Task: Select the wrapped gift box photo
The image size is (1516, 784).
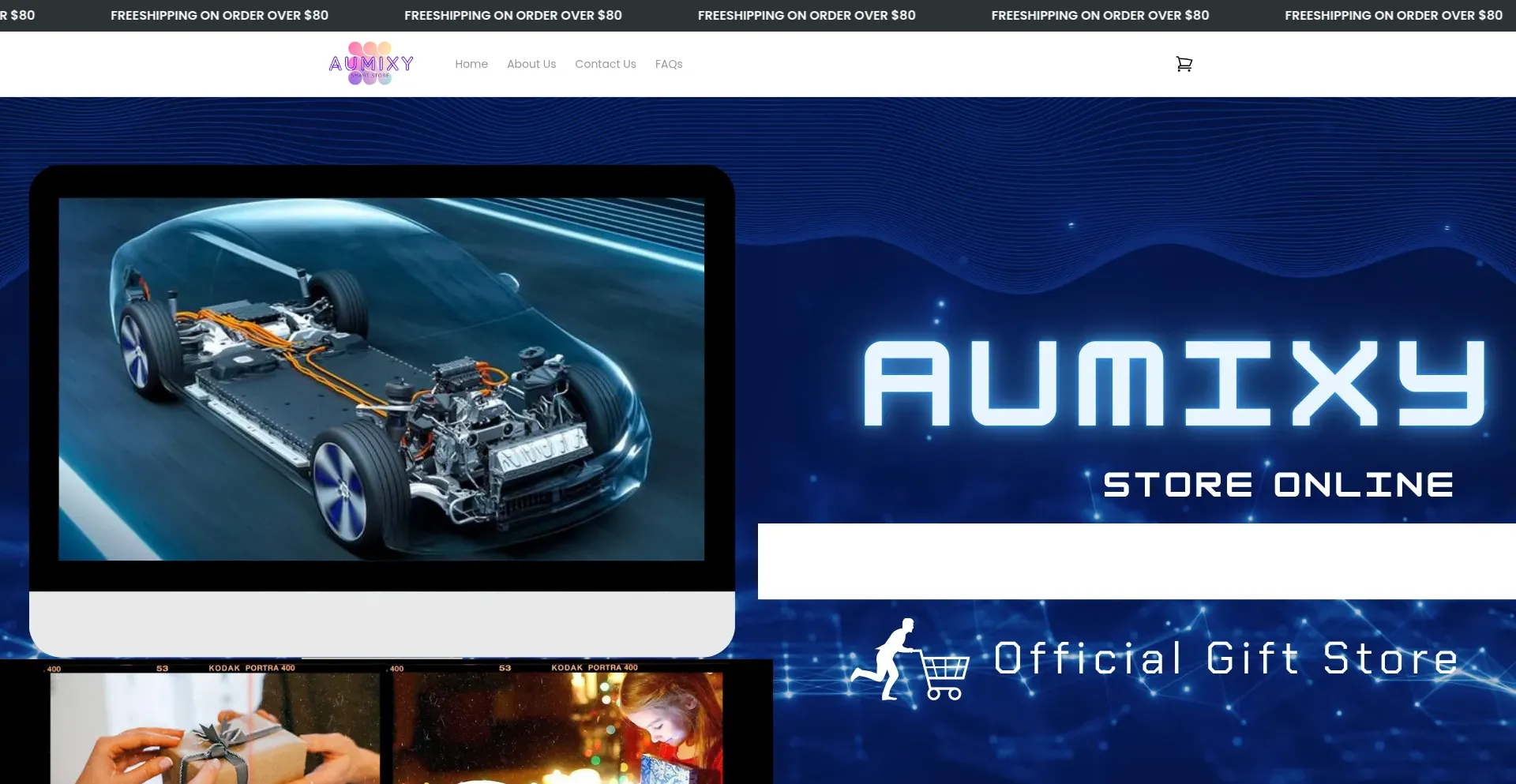Action: [215, 730]
